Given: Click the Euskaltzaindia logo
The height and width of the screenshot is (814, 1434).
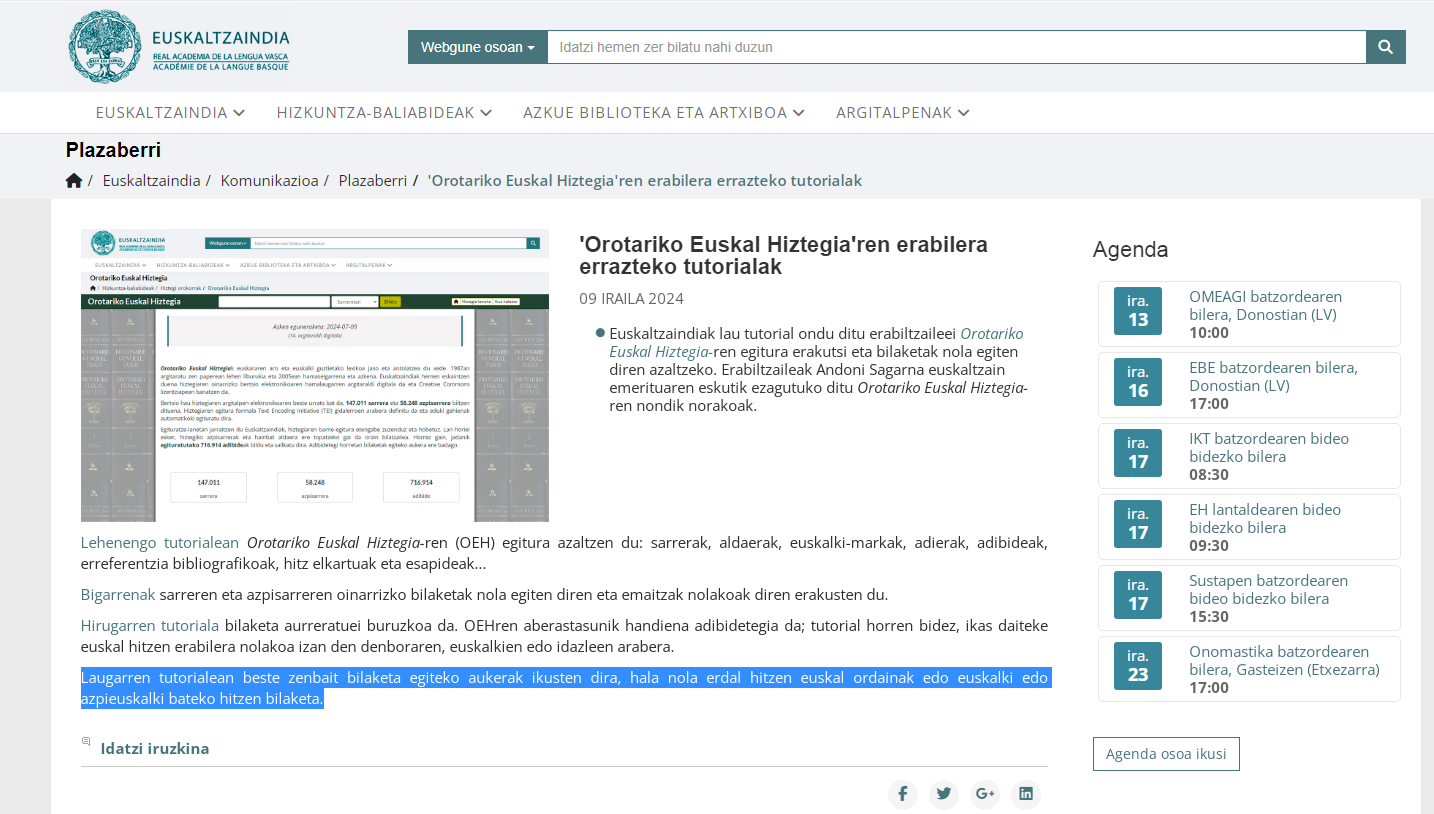Looking at the screenshot, I should [179, 47].
